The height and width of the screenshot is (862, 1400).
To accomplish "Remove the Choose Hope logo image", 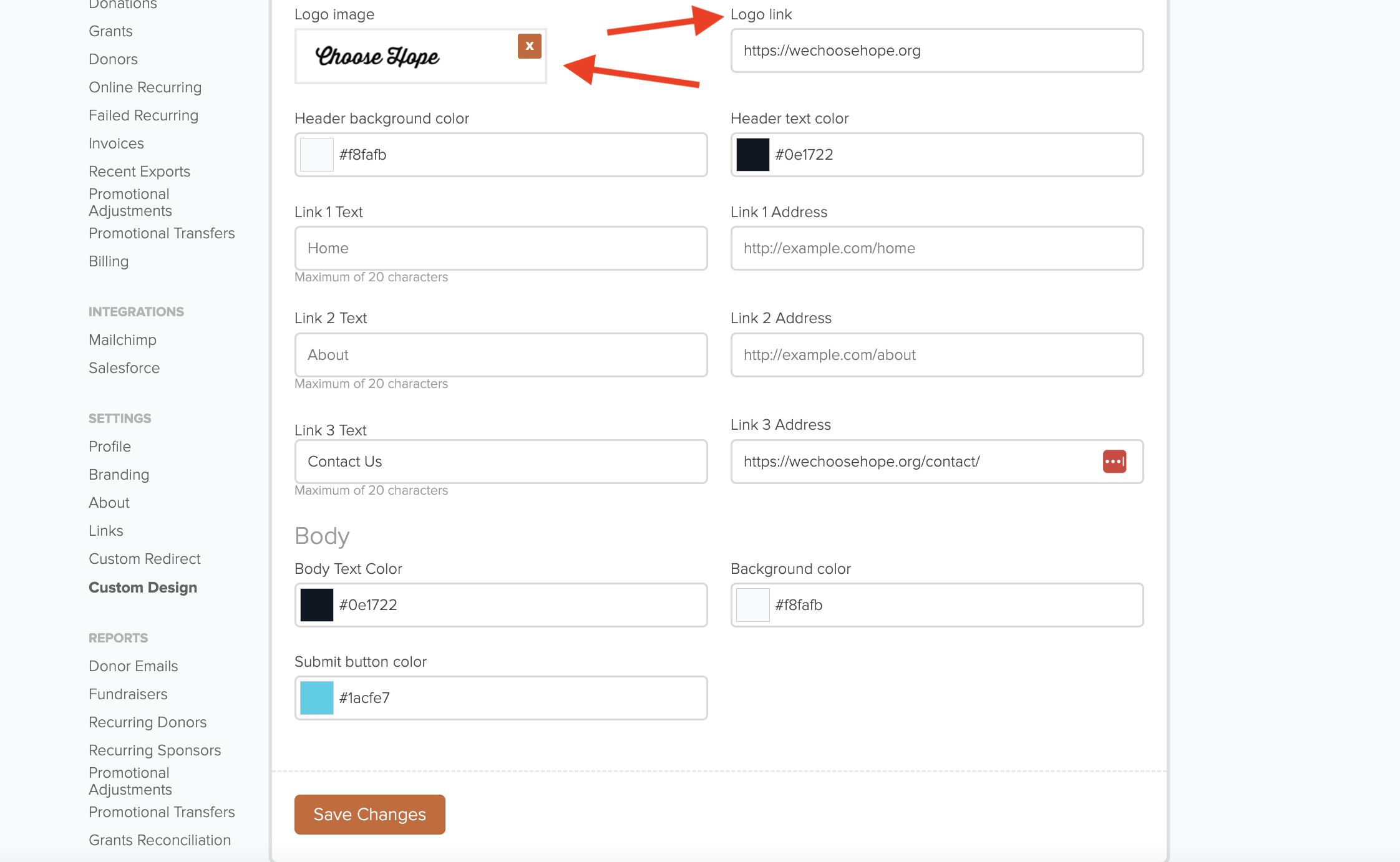I will 529,46.
